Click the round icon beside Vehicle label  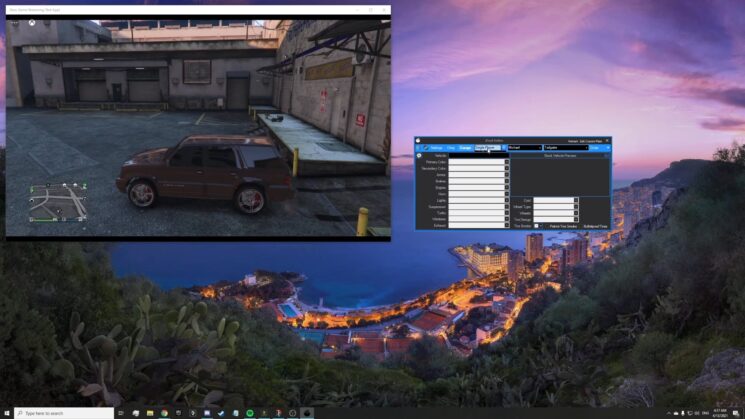pos(419,156)
